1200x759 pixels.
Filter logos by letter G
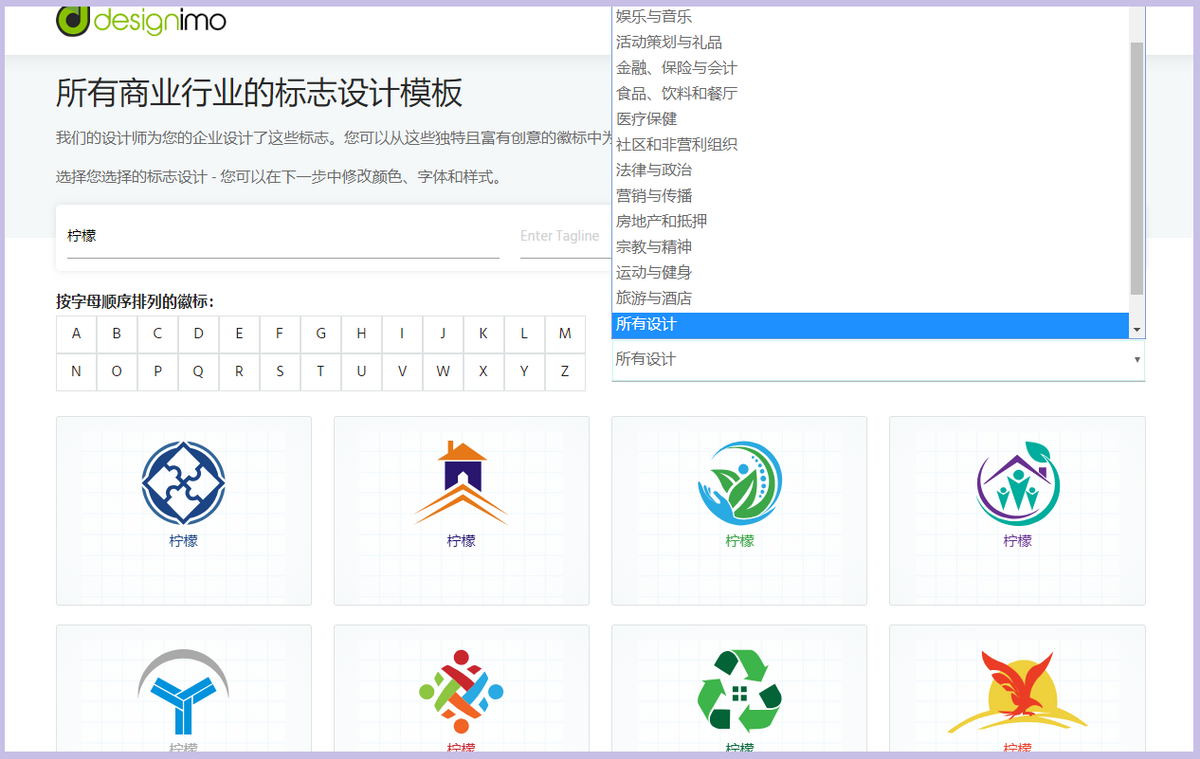[x=321, y=334]
